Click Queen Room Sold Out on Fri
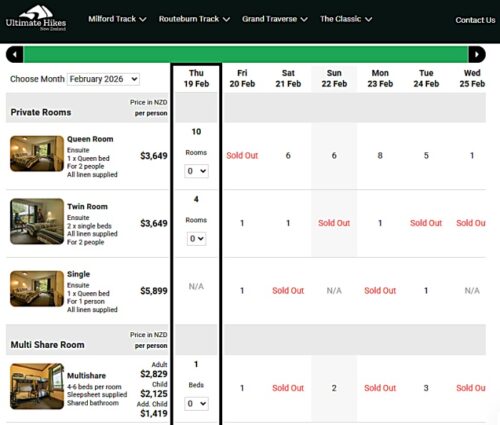Viewport: 500px width, 425px height. pyautogui.click(x=242, y=156)
